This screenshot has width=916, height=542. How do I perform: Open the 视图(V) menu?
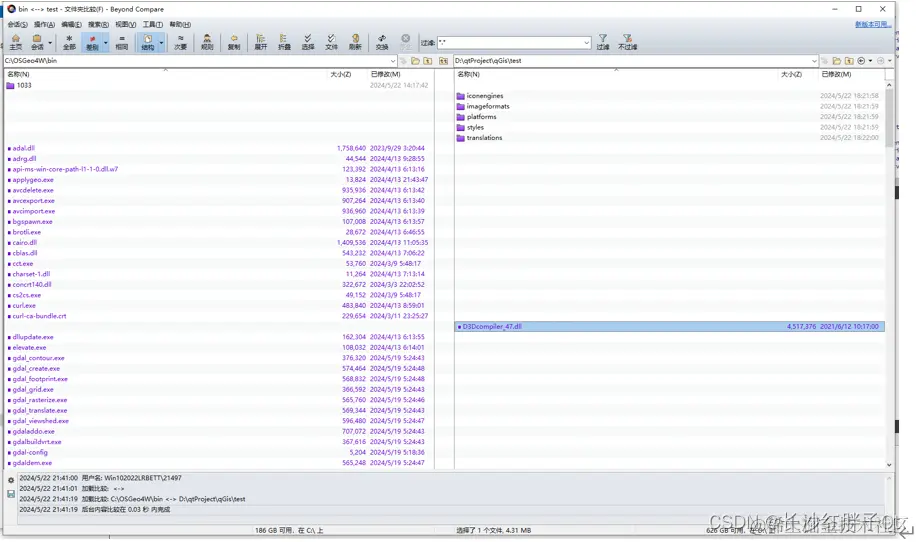(125, 25)
